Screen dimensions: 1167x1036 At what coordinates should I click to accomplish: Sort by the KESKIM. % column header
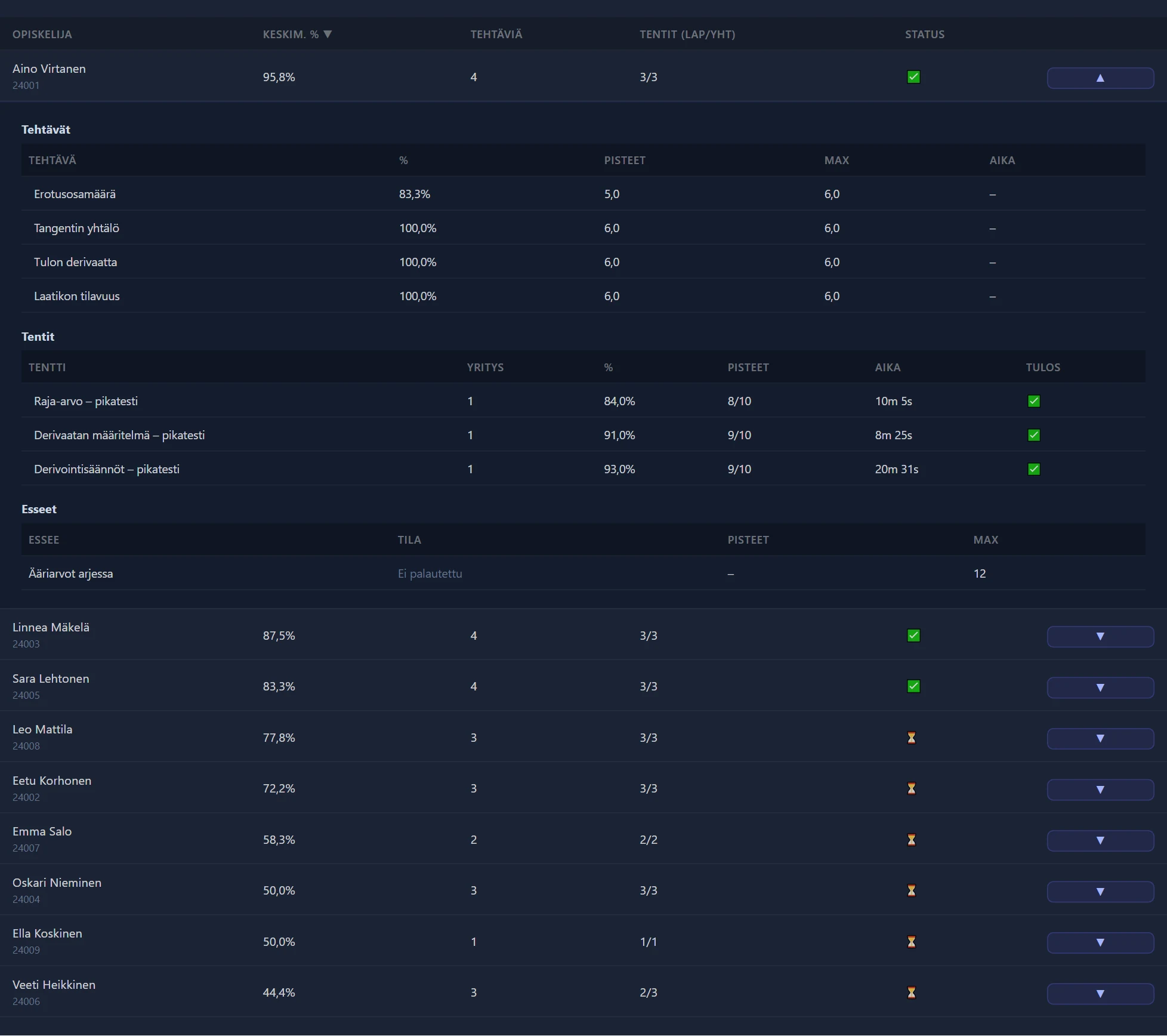tap(297, 34)
